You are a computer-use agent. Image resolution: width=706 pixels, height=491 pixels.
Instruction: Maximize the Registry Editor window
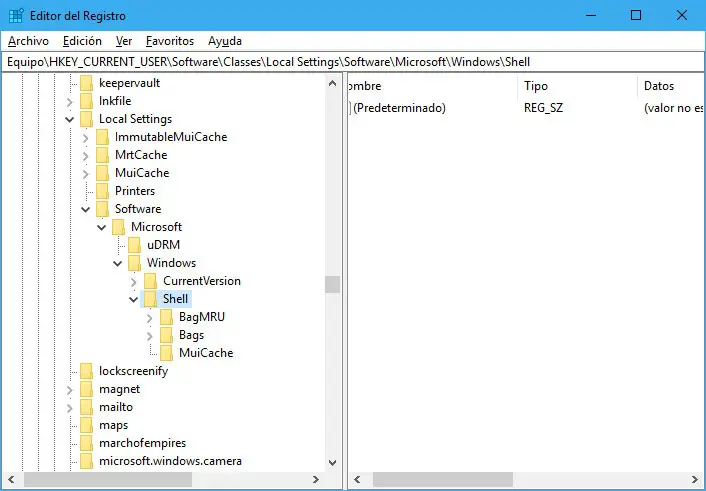(x=636, y=15)
